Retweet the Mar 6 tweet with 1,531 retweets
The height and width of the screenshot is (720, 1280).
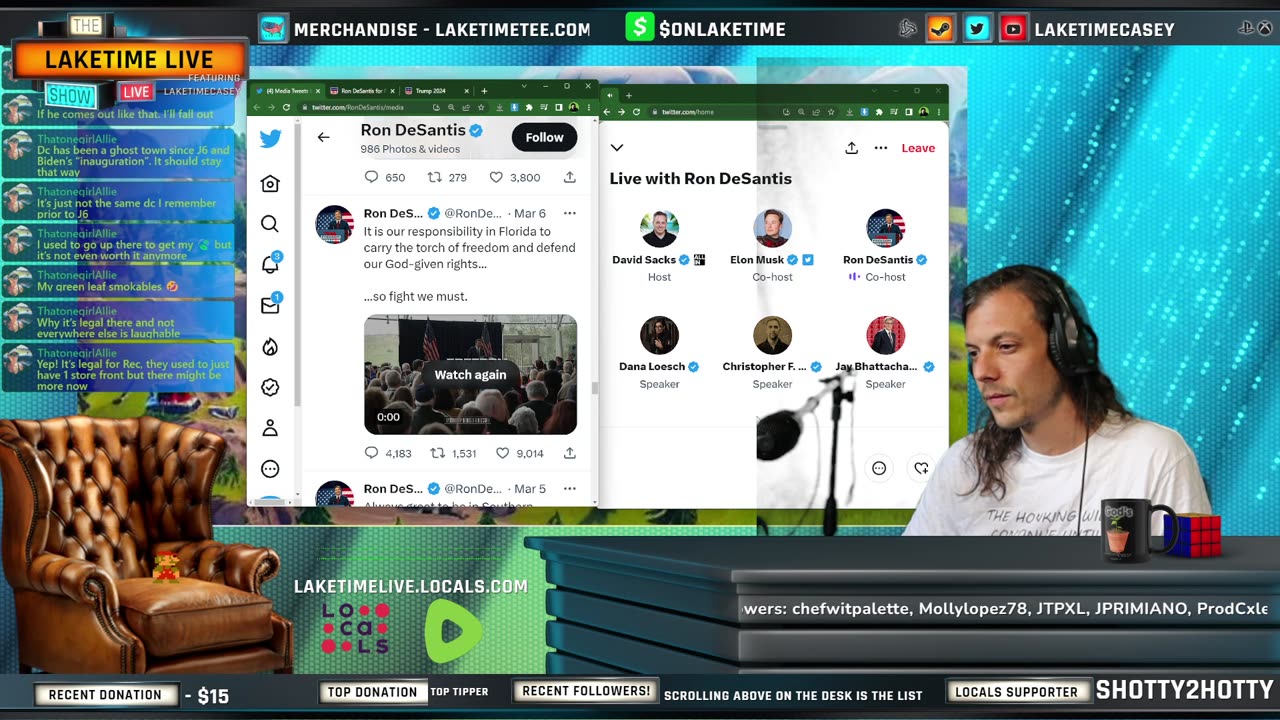[437, 453]
